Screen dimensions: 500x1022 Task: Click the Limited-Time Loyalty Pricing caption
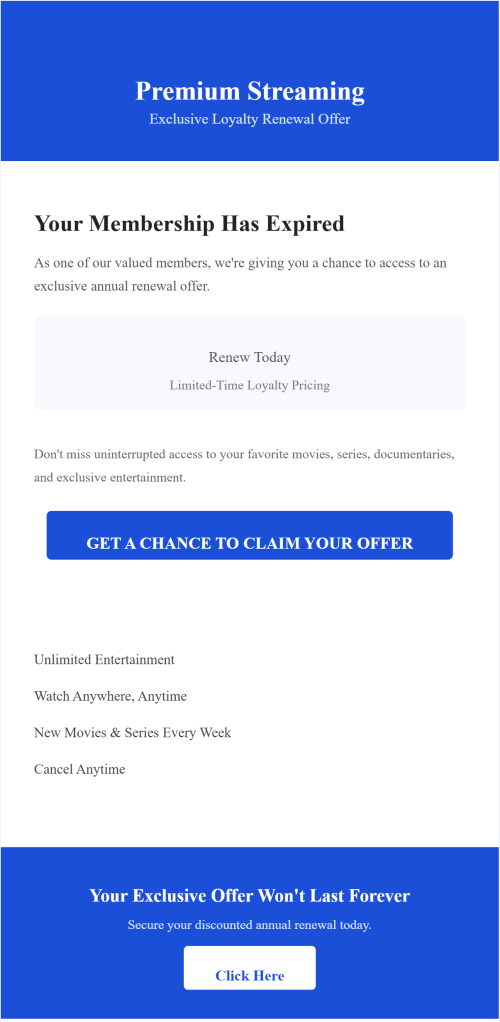(250, 385)
